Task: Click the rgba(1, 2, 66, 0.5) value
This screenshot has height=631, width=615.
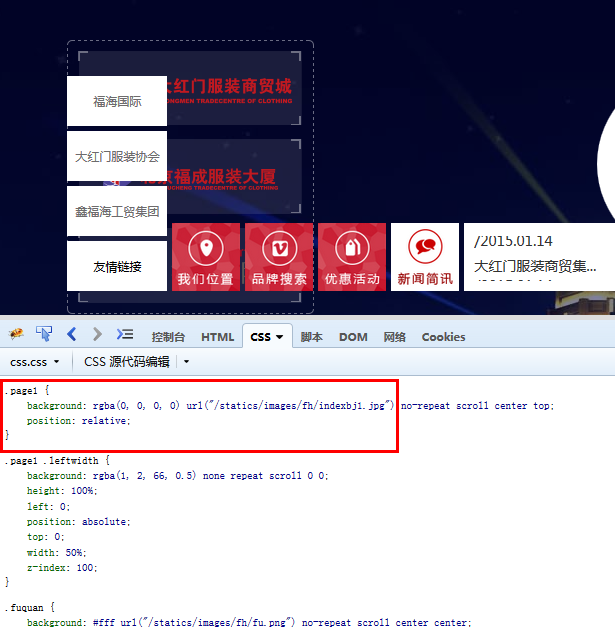Action: pyautogui.click(x=144, y=476)
